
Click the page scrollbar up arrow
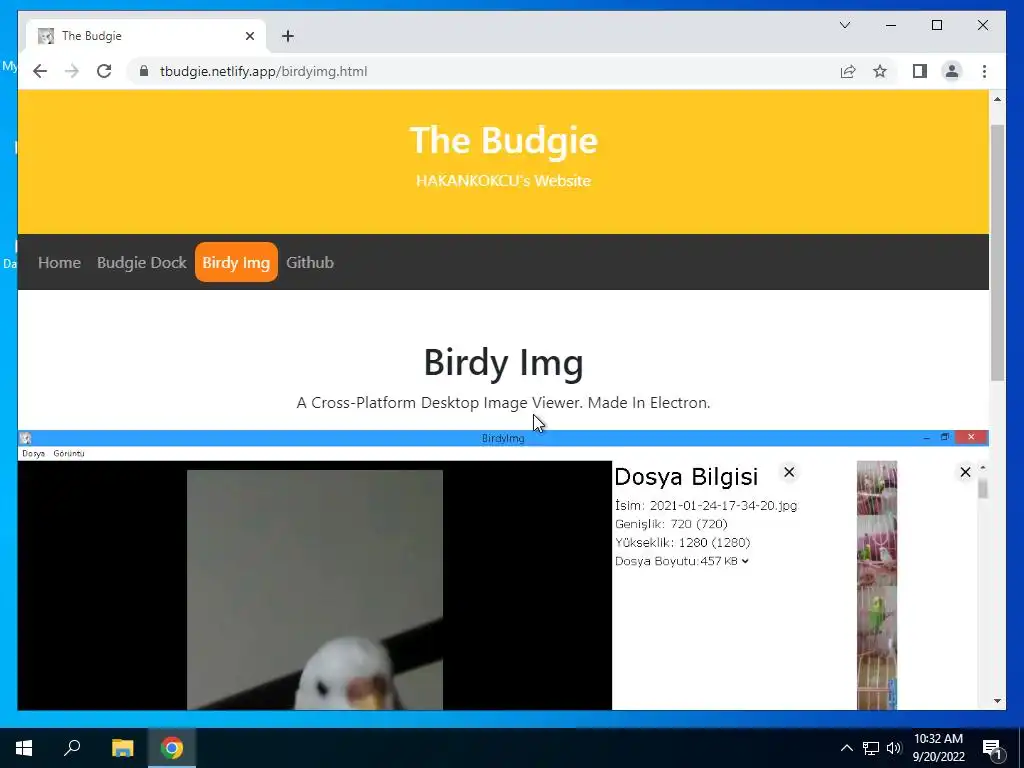point(997,99)
